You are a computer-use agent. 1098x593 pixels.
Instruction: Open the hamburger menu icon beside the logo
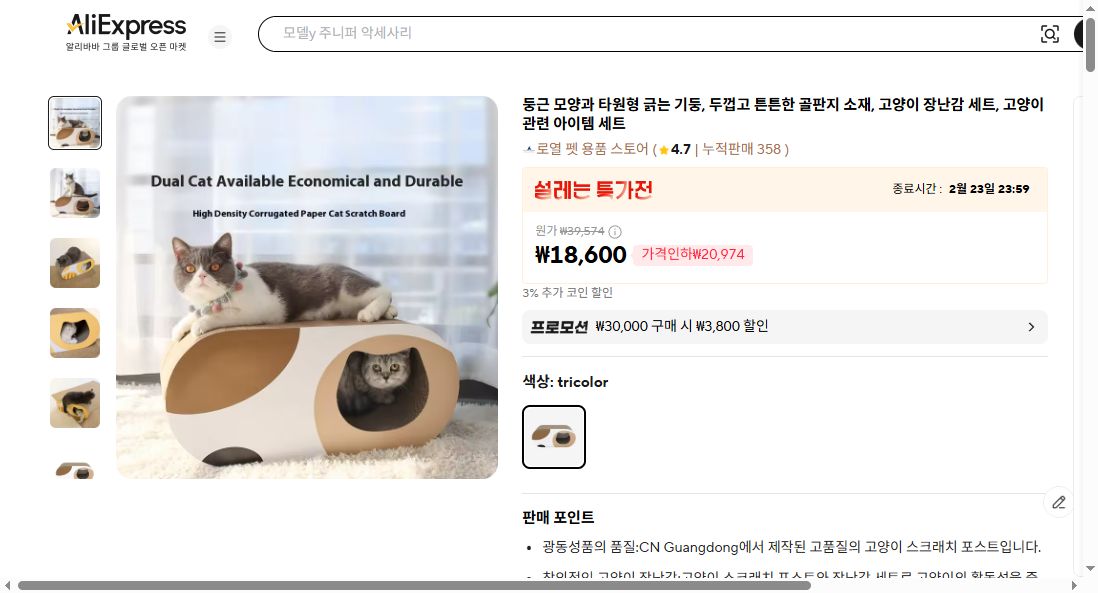(220, 36)
